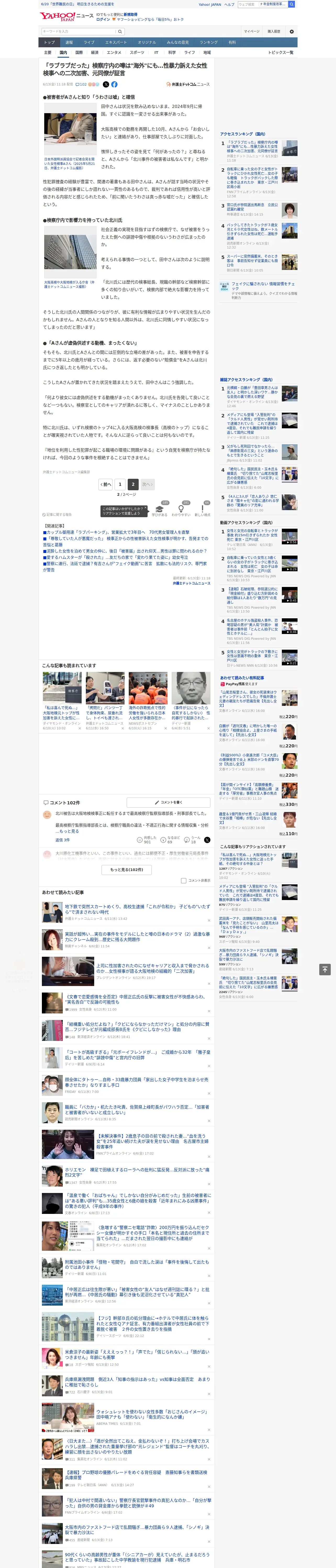
Task: Open paid article priced 税込220円 about 山尾志桜里
Action: tap(248, 698)
